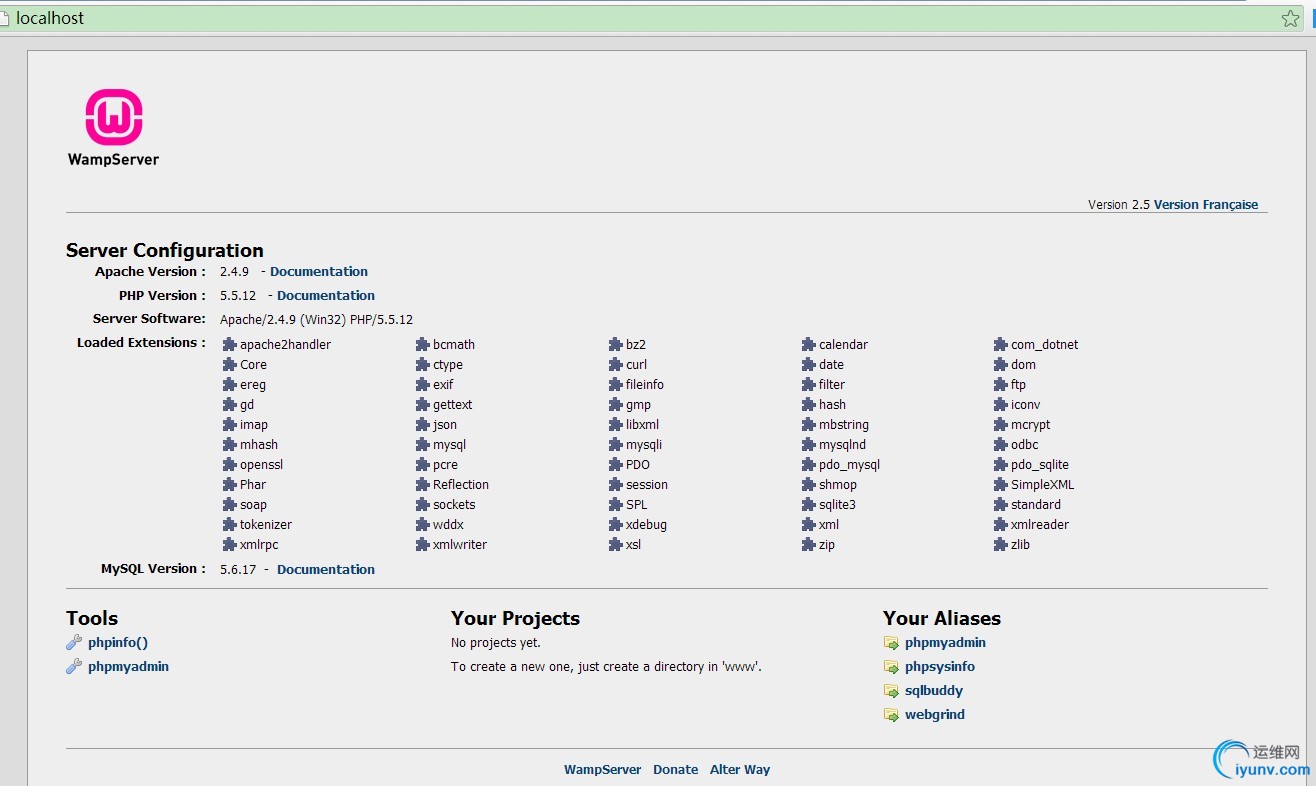Open the phpinfo() tool link

[118, 643]
